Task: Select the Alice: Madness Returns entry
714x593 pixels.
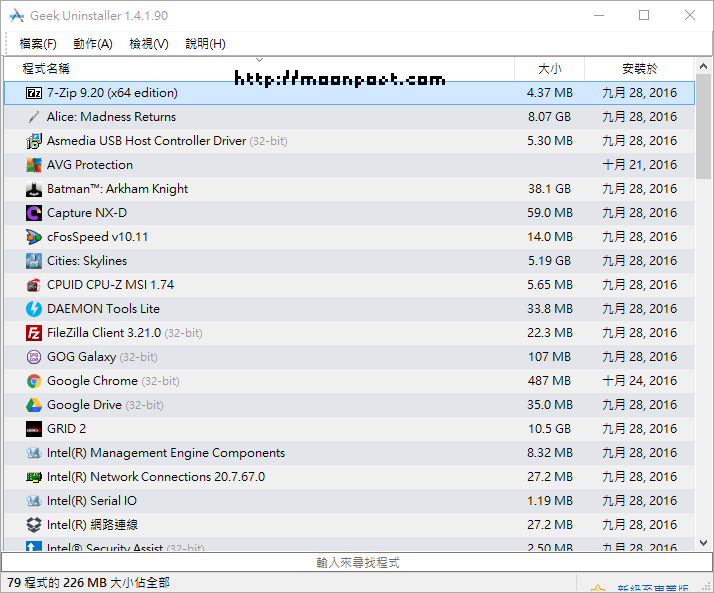Action: pos(350,117)
